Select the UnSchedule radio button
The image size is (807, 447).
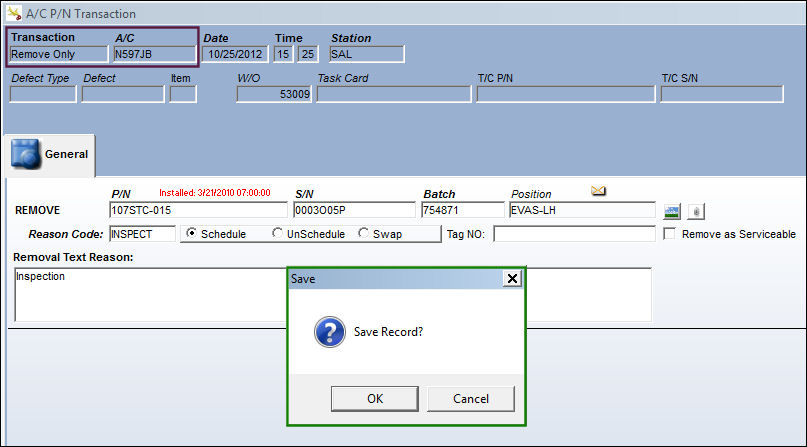tap(277, 233)
